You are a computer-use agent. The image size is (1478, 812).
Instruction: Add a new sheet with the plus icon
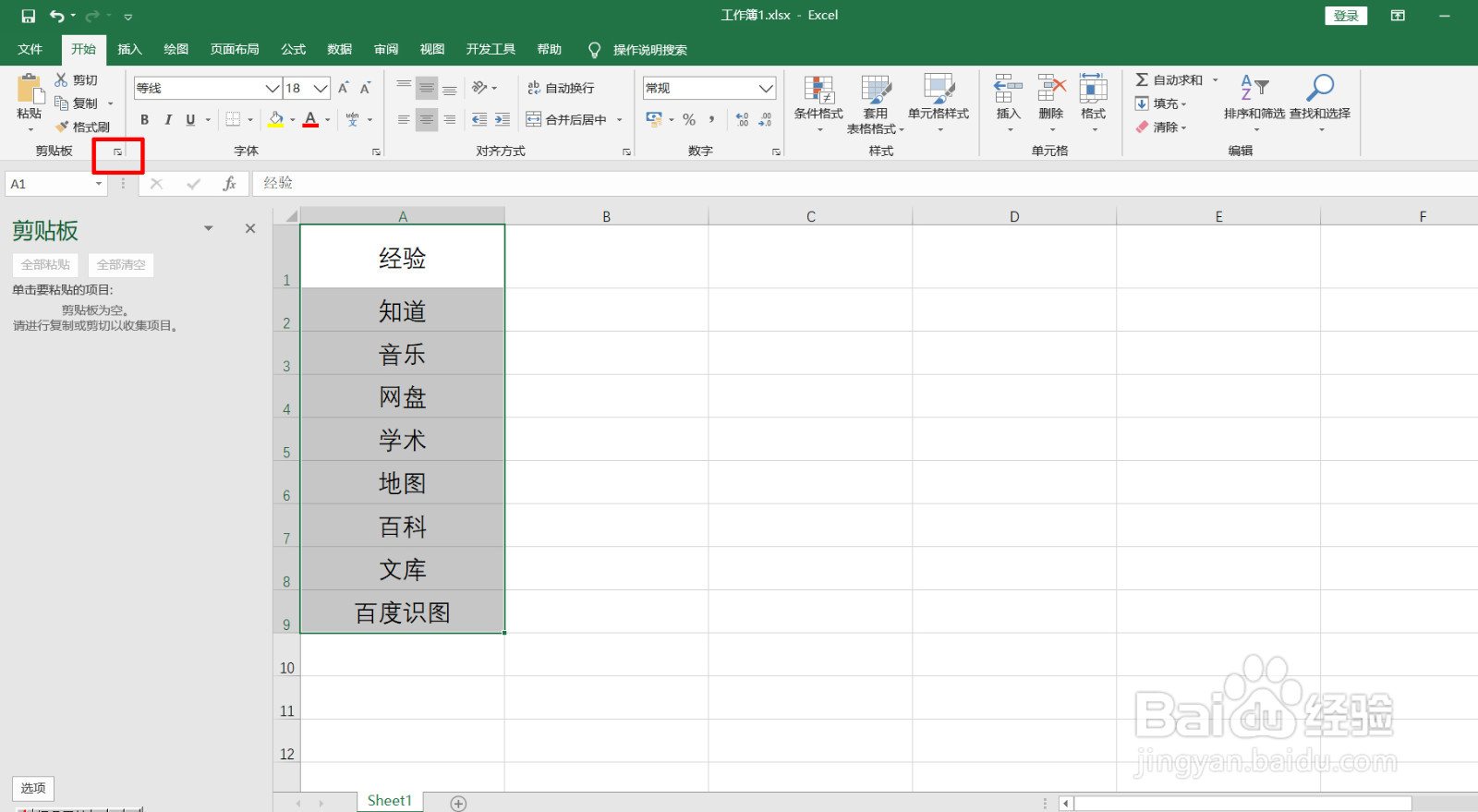coord(458,803)
